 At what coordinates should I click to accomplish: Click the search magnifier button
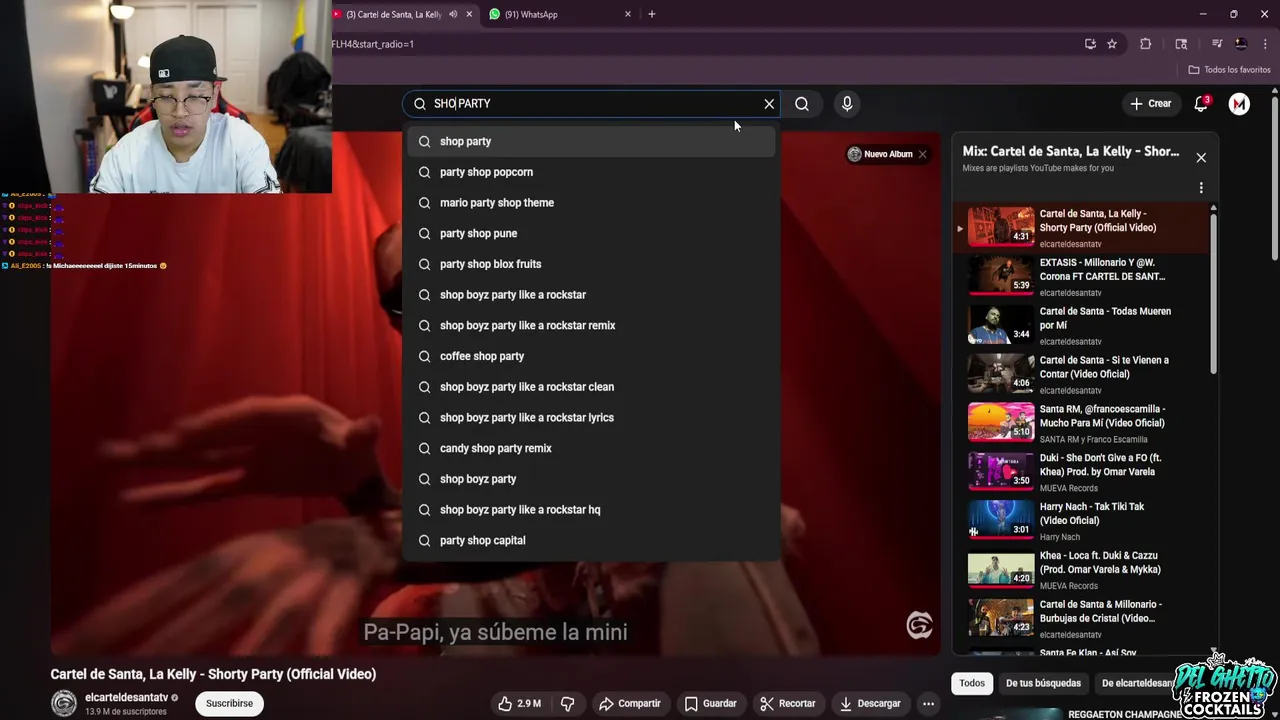[802, 104]
